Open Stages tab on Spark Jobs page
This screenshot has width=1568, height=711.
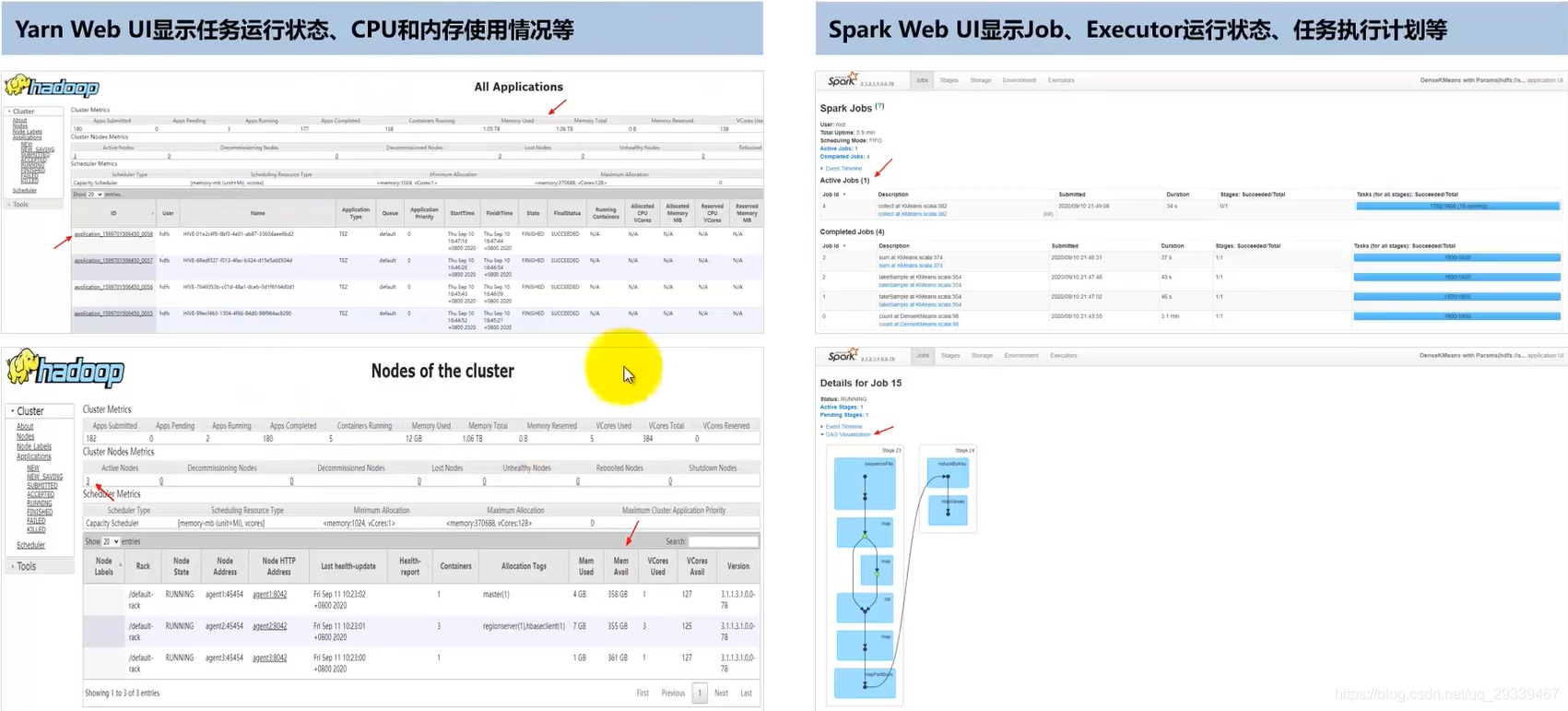(949, 80)
